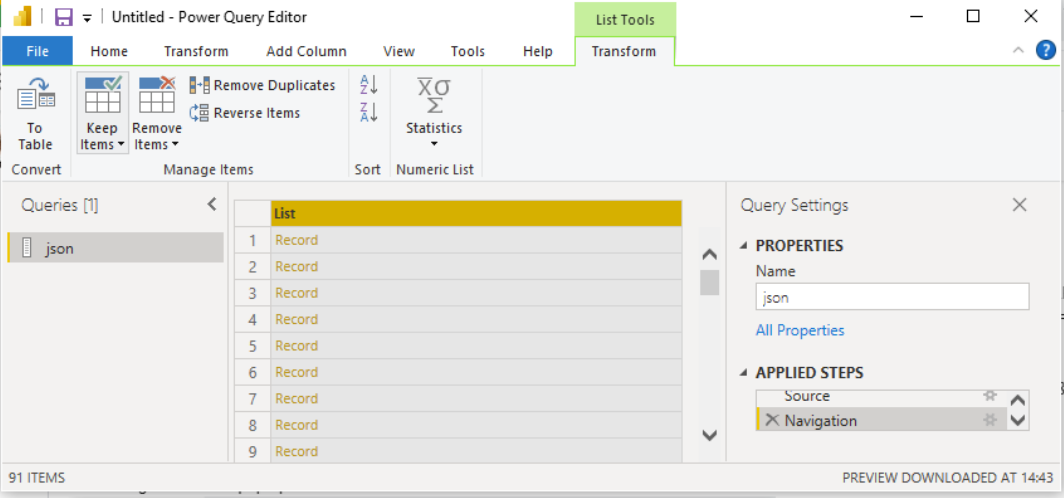Screen dimensions: 1064x498
Task: Collapse the PROPERTIES section
Action: (x=746, y=246)
